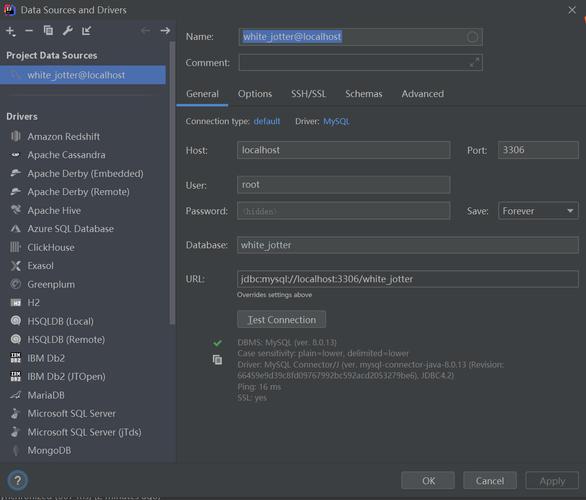
Task: Open driver settings via wrench icon
Action: (x=68, y=31)
